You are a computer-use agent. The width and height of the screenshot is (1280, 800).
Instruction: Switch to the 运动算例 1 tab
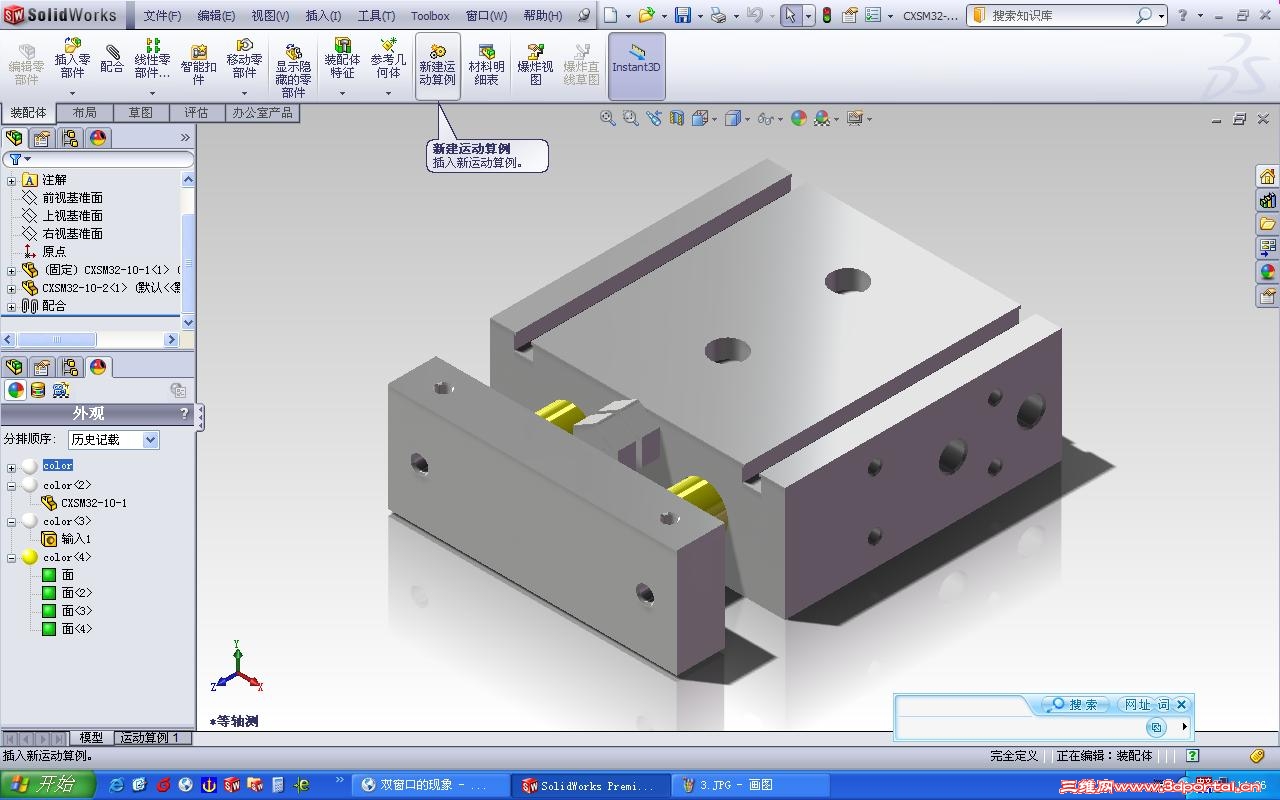(151, 738)
